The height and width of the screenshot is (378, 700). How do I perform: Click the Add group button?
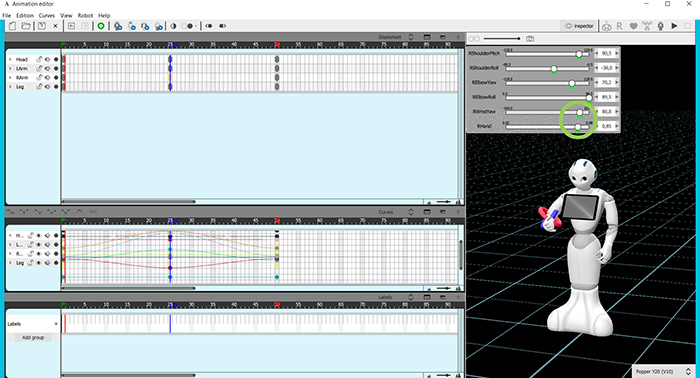(x=33, y=337)
